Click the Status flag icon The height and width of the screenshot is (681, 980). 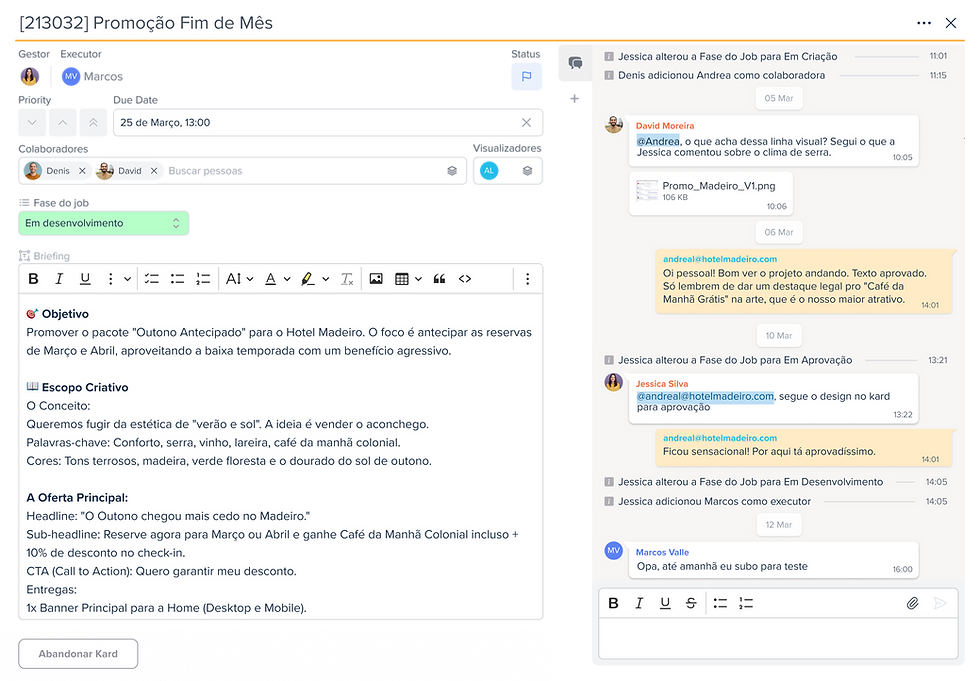[526, 76]
